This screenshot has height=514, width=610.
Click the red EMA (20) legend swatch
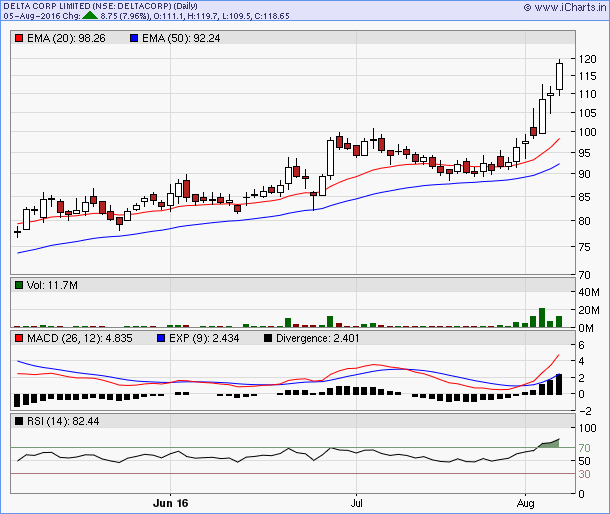click(19, 39)
